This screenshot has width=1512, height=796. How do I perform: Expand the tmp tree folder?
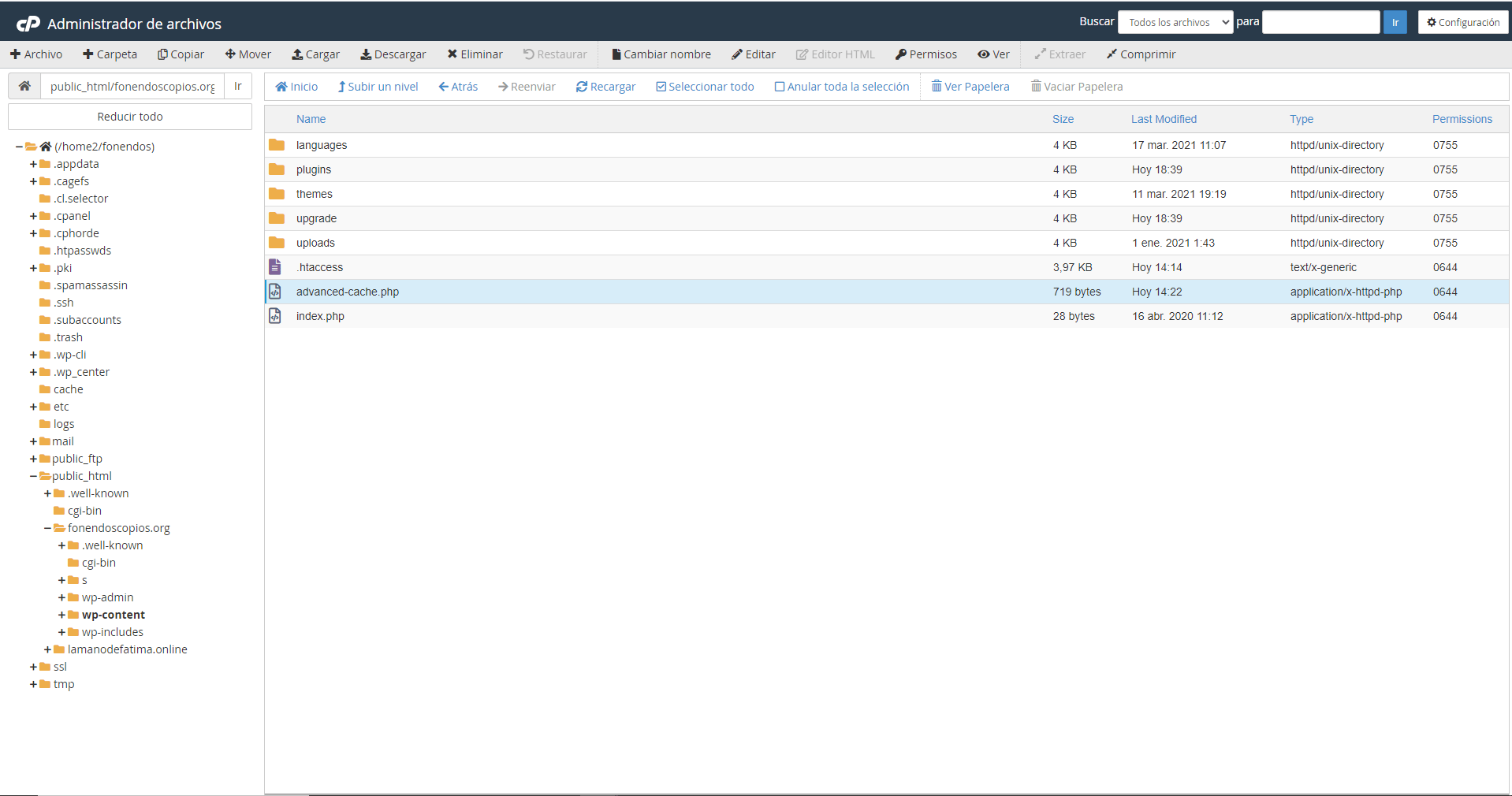pyautogui.click(x=33, y=684)
